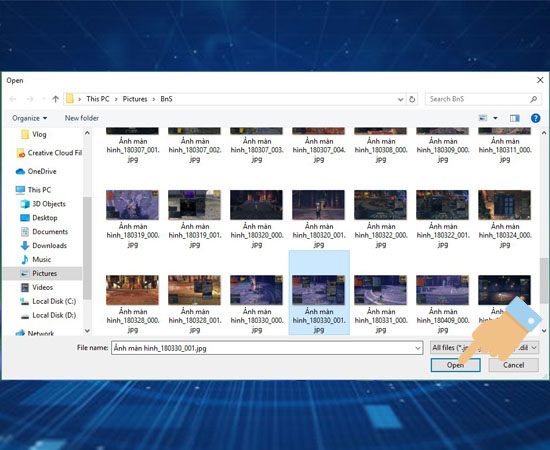Image resolution: width=550 pixels, height=450 pixels.
Task: Select This PC in the address bar
Action: click(x=98, y=99)
